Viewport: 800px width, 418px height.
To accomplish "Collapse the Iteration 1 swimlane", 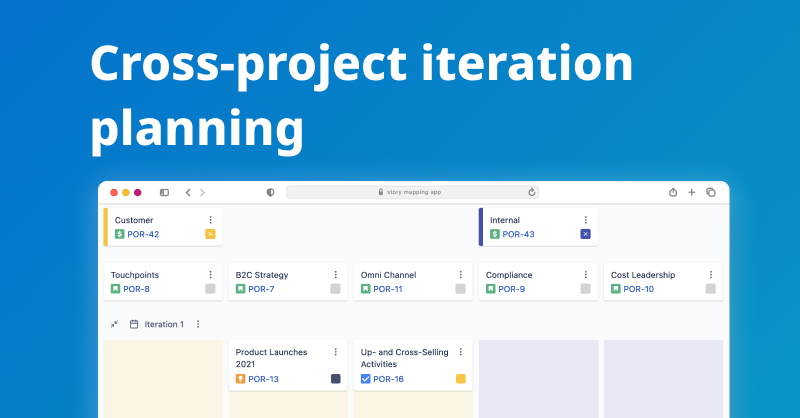I will click(x=114, y=324).
